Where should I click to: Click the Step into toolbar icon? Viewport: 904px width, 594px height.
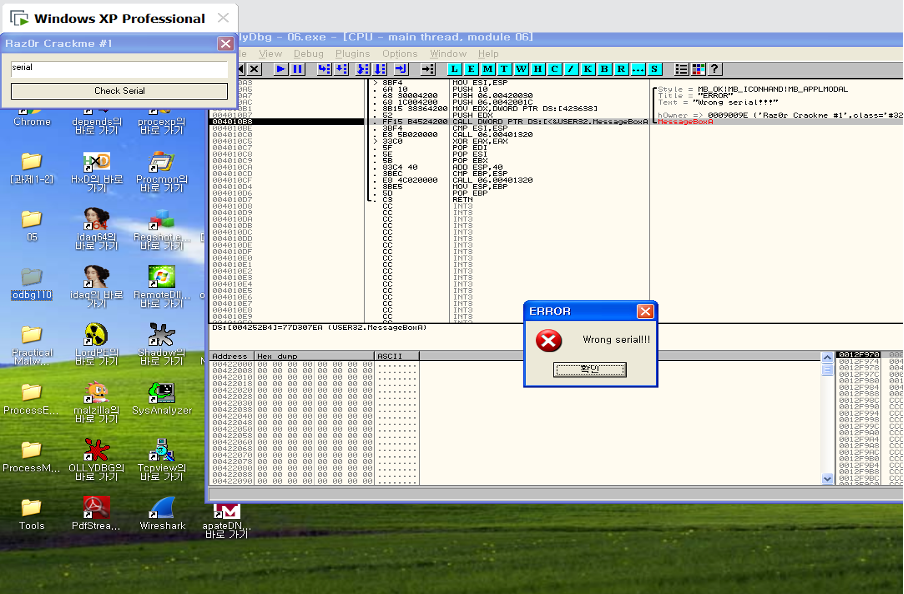click(325, 69)
